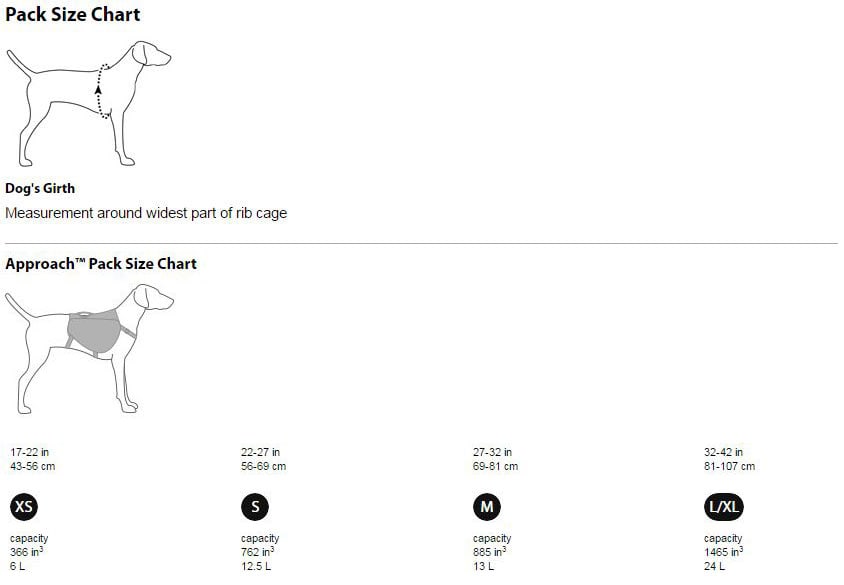The height and width of the screenshot is (585, 844).
Task: Click the 32-42 in girth range
Action: pos(723,452)
